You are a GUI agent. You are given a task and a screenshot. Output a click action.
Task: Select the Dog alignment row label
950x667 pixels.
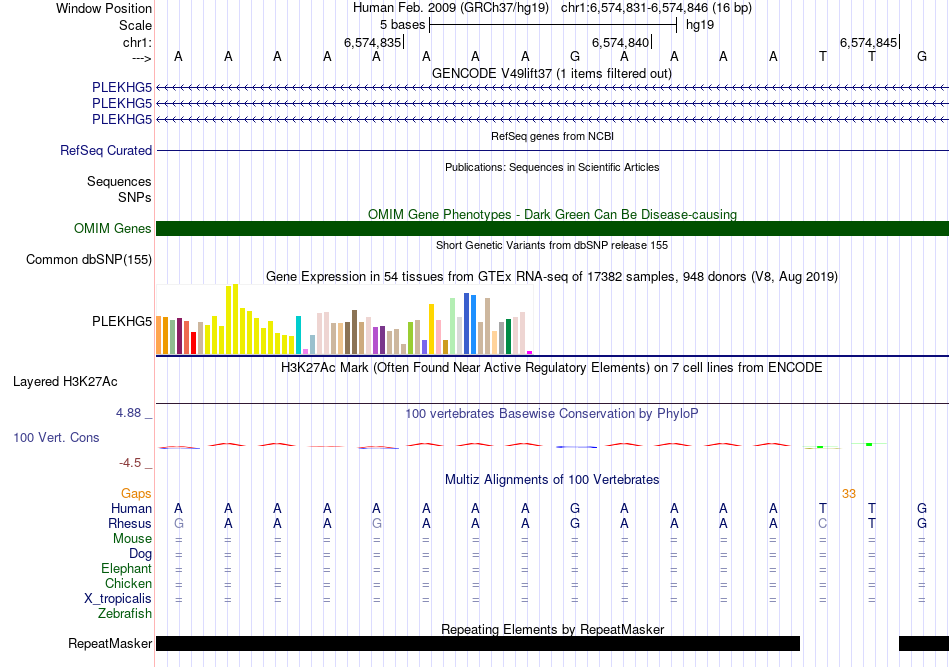point(141,554)
